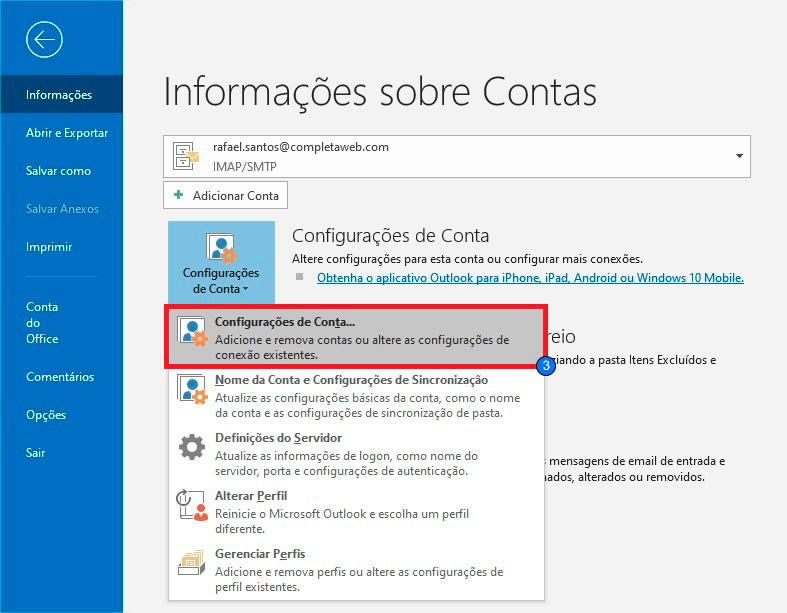Click the back arrow circle icon
The width and height of the screenshot is (787, 613).
[x=45, y=39]
